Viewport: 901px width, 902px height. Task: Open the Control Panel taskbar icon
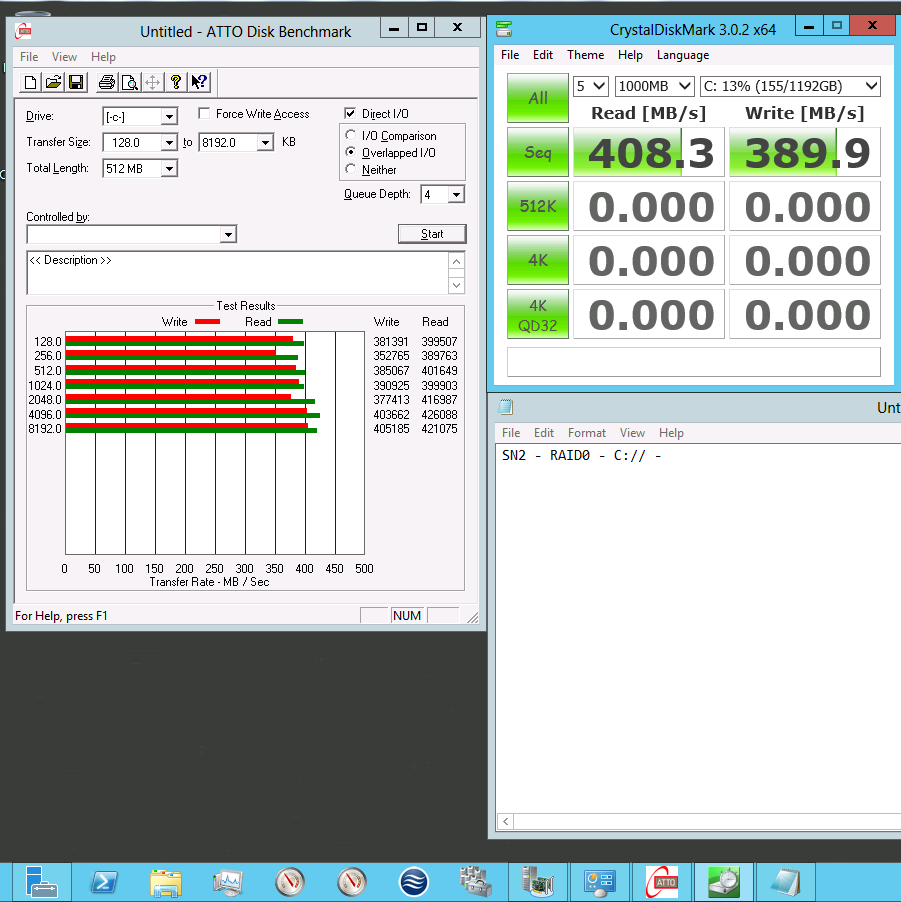tap(600, 881)
